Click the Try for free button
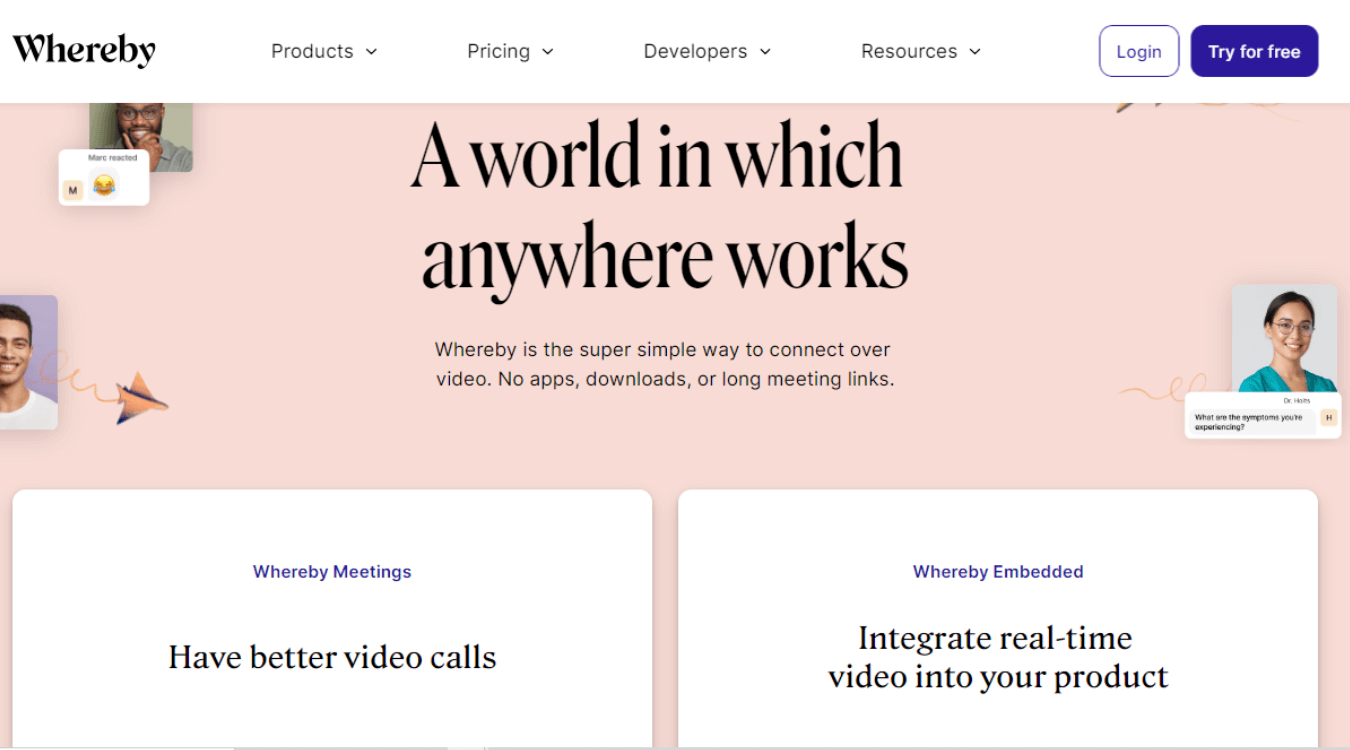This screenshot has height=750, width=1350. coord(1254,51)
